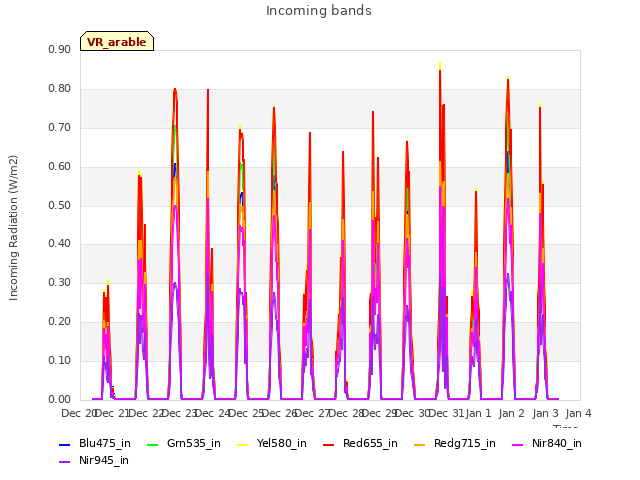The width and height of the screenshot is (640, 480).
Task: Click the 0.90 y-axis tick label
Action: pos(60,50)
